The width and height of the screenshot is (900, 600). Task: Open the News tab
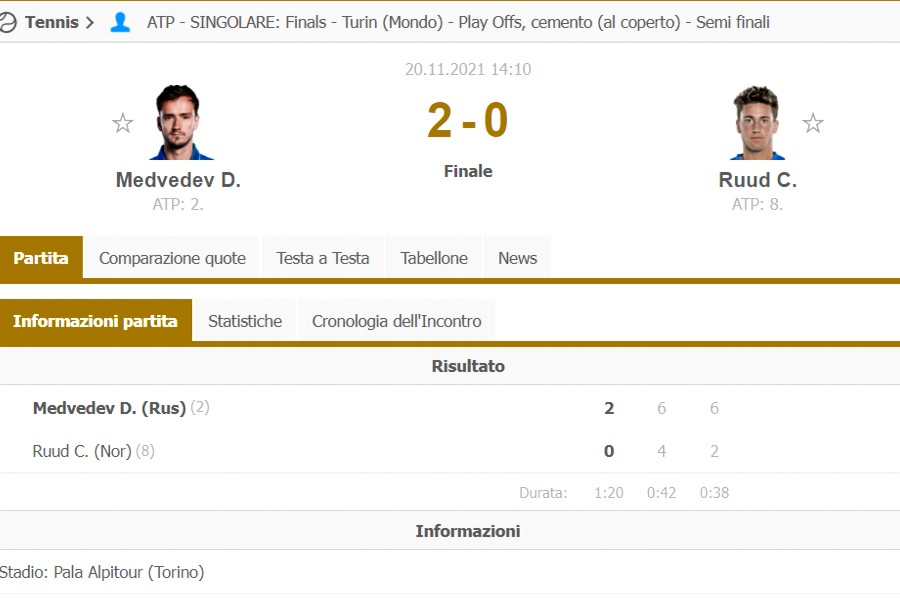point(517,258)
